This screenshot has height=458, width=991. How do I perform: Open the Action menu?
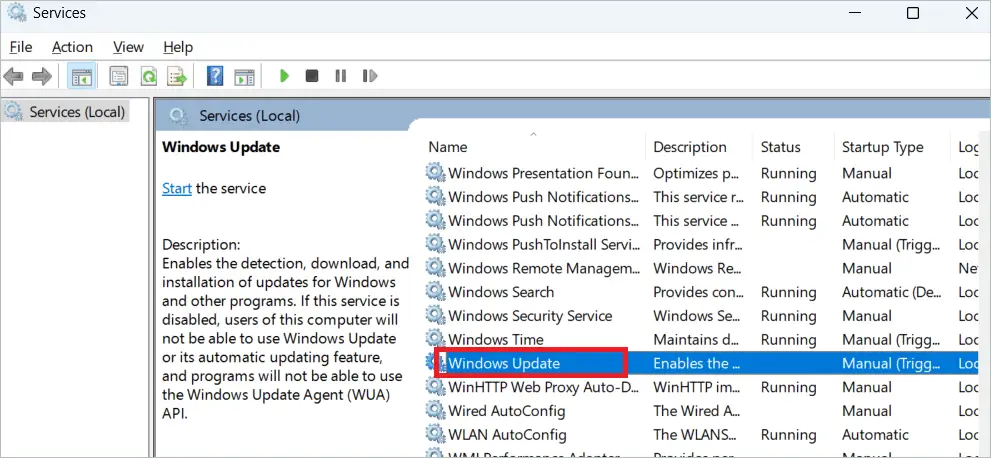(72, 47)
